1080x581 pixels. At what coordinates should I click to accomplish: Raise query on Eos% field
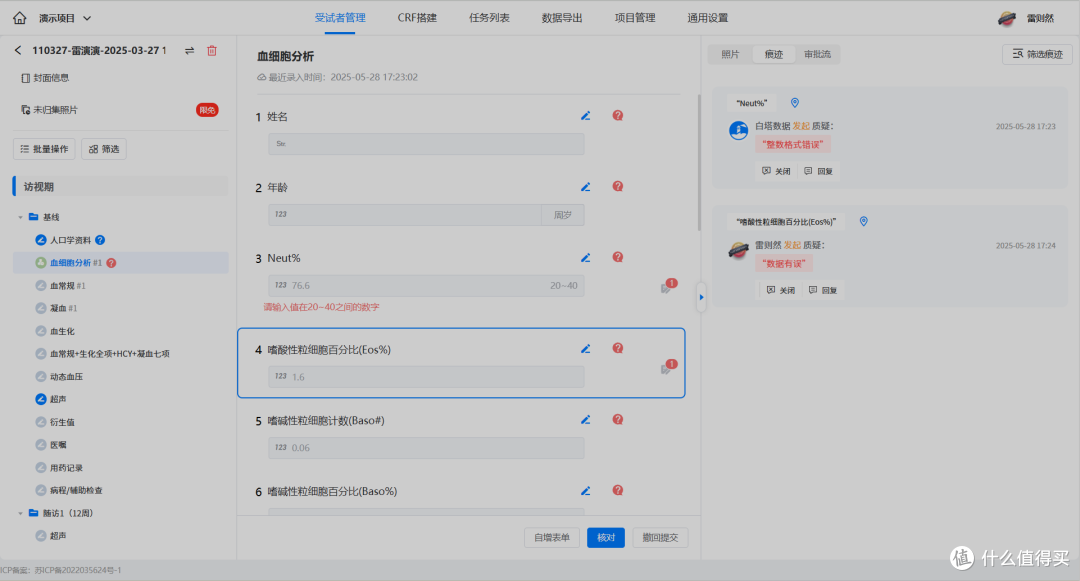618,348
